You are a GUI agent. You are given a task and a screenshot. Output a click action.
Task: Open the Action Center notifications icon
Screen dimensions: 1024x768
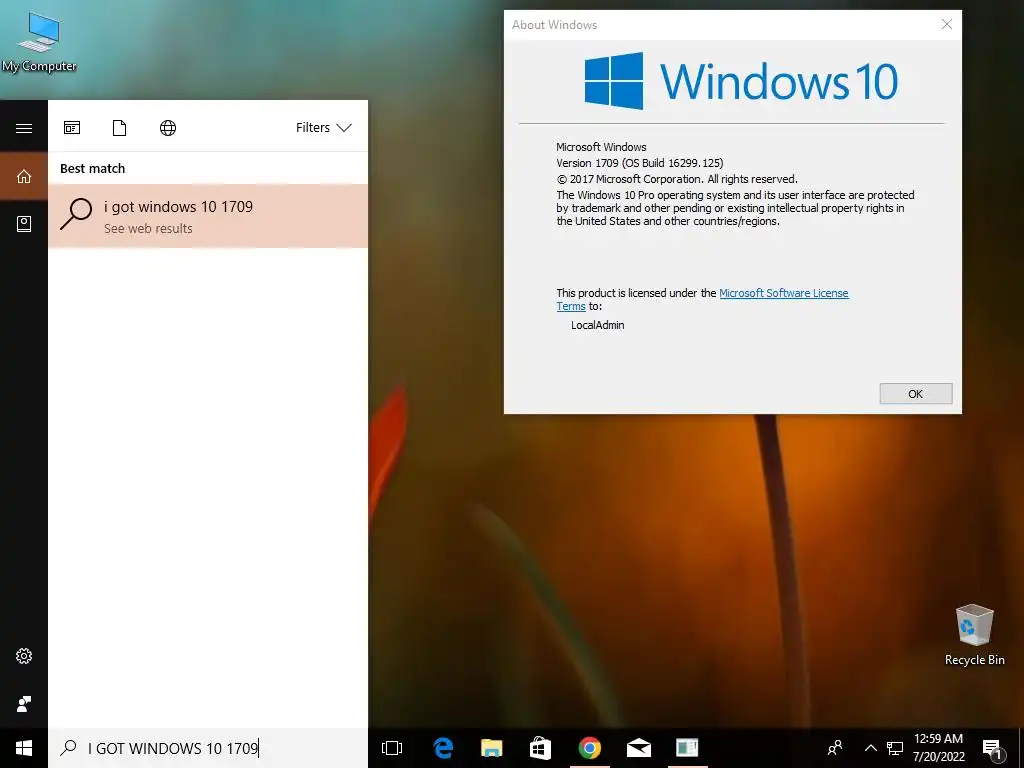coord(992,748)
